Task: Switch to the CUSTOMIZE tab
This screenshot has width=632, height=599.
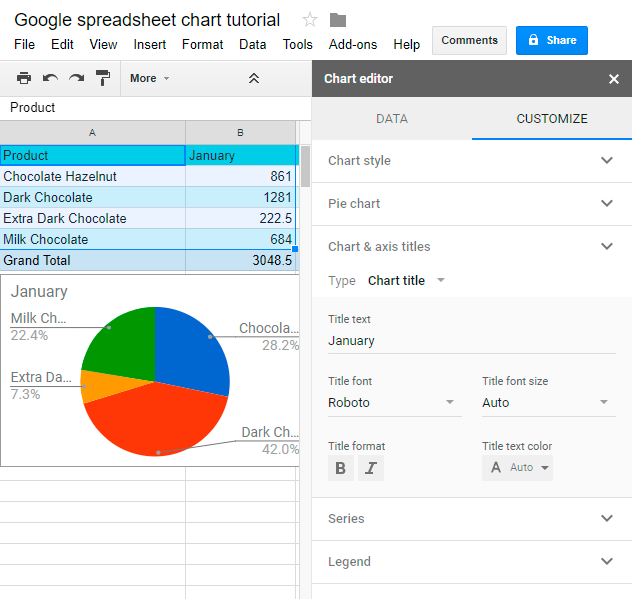Action: [x=552, y=119]
